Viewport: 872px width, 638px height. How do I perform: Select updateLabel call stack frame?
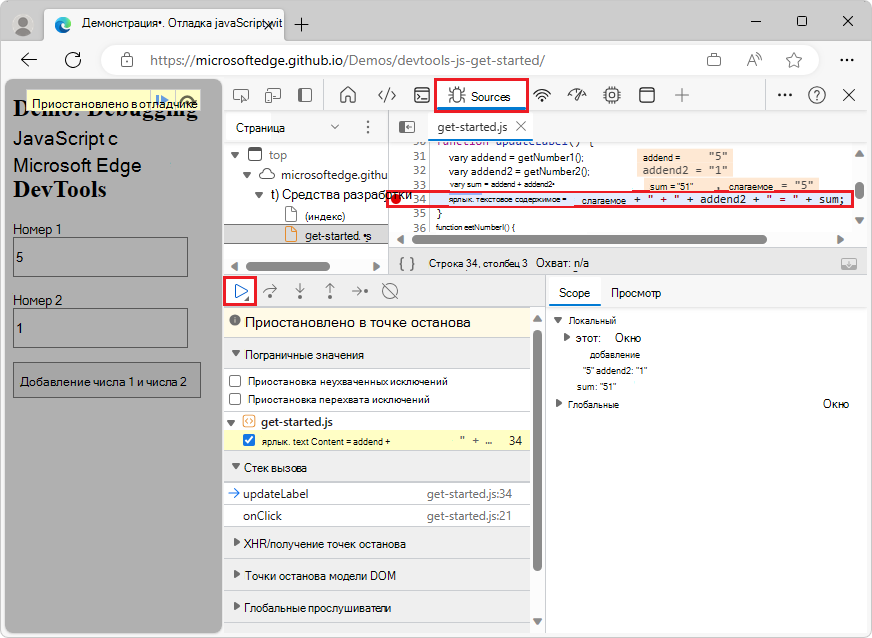377,493
